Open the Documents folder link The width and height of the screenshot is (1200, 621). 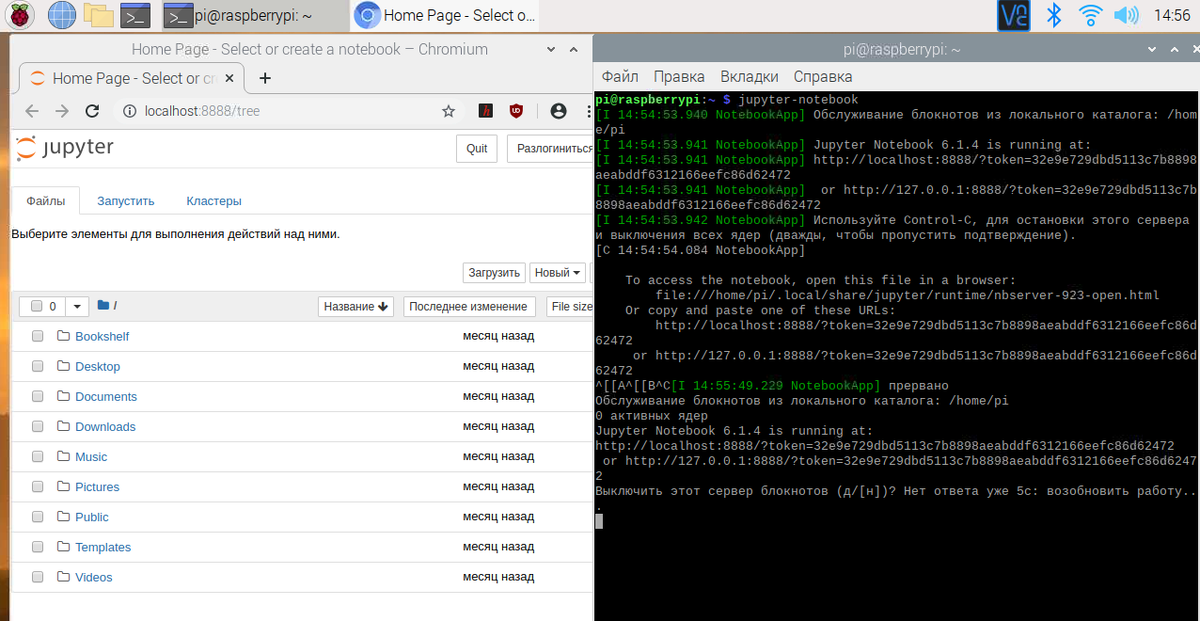(x=106, y=396)
